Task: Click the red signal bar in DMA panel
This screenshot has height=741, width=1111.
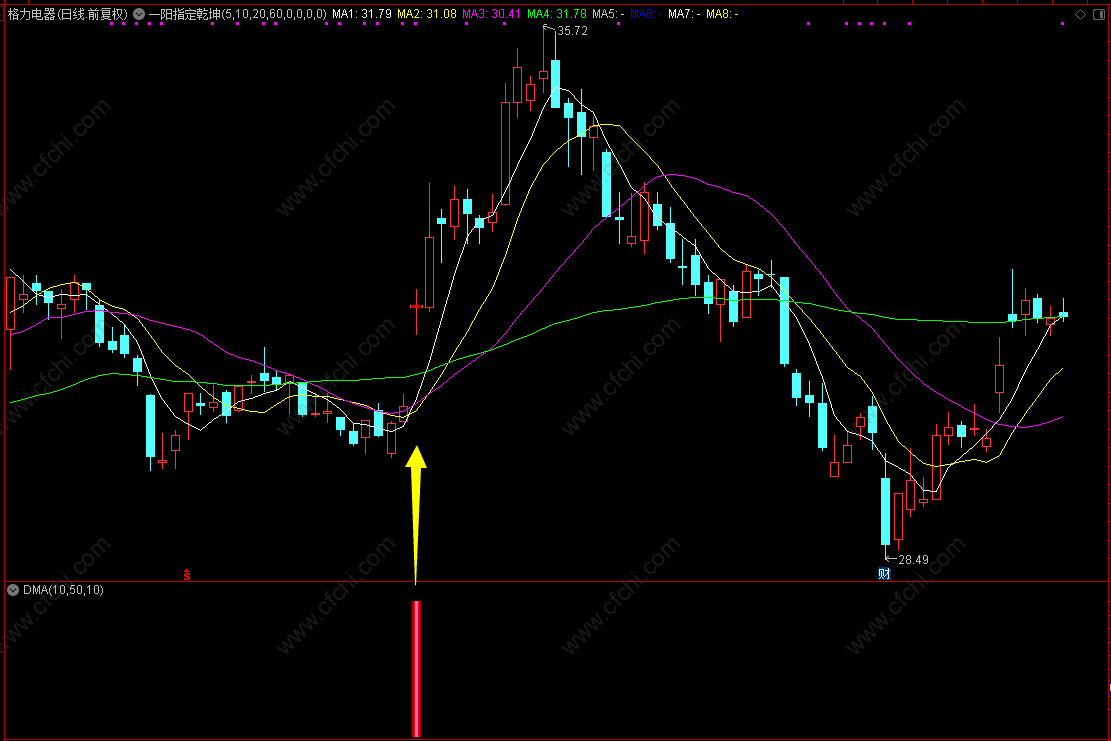Action: pyautogui.click(x=417, y=669)
